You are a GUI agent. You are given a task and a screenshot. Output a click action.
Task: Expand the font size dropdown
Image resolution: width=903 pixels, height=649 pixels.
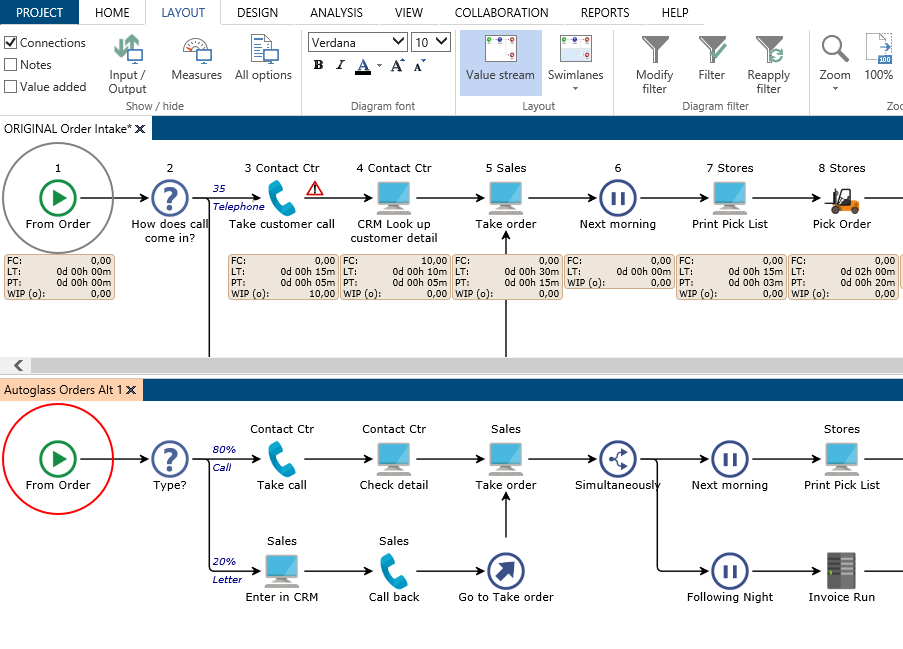[443, 42]
